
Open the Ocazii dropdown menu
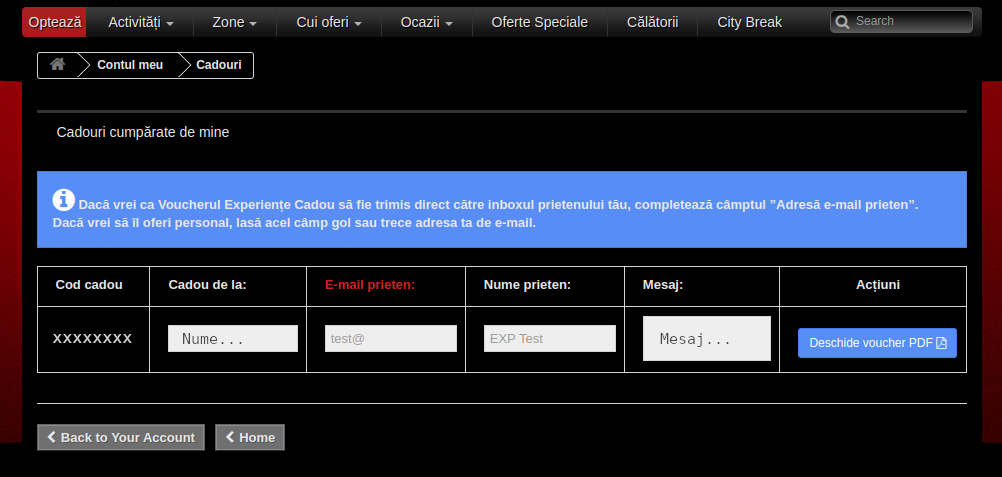pyautogui.click(x=426, y=22)
